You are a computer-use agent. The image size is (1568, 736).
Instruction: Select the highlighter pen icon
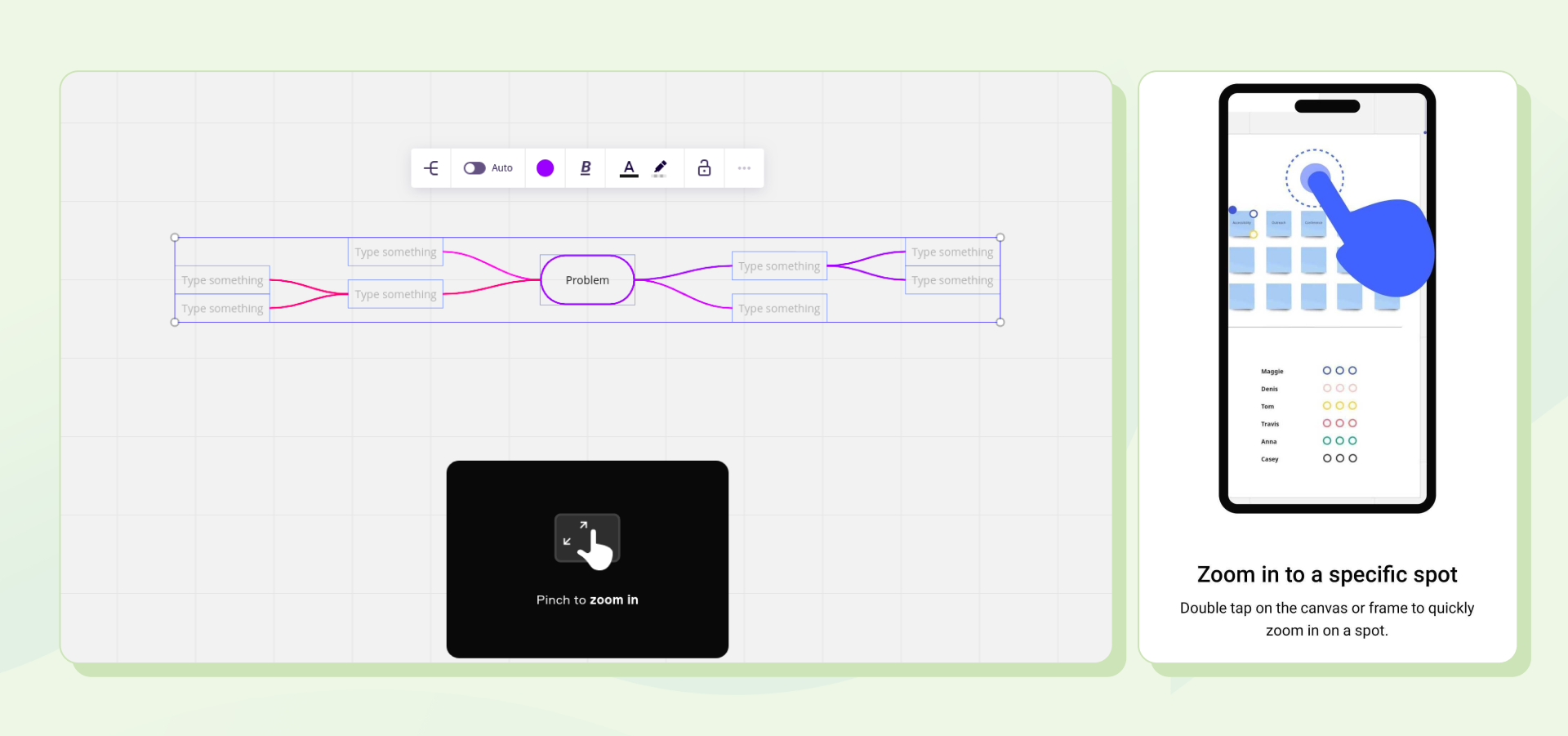[660, 168]
